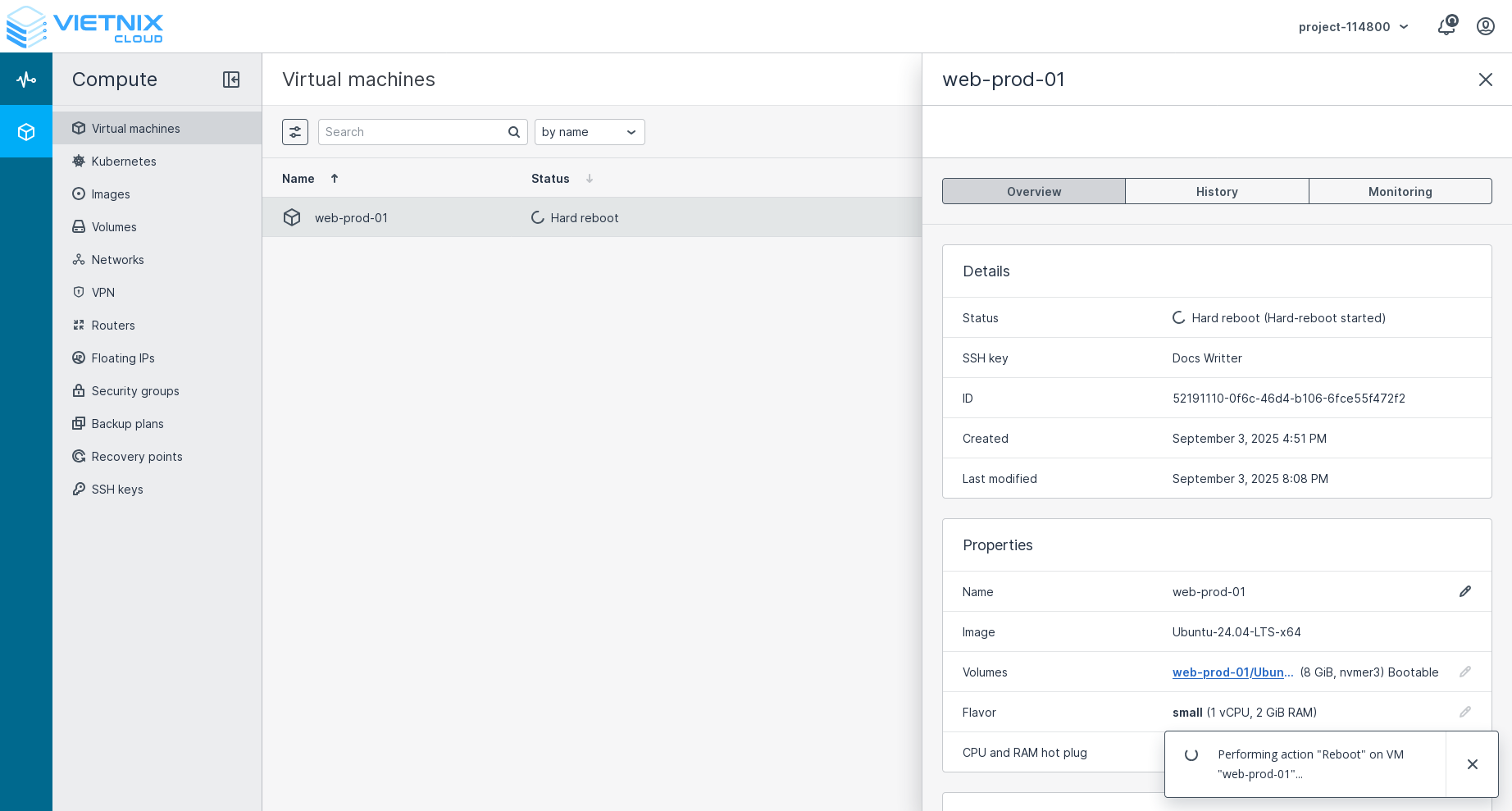Open the filter settings icon button
The image size is (1512, 811).
(295, 132)
